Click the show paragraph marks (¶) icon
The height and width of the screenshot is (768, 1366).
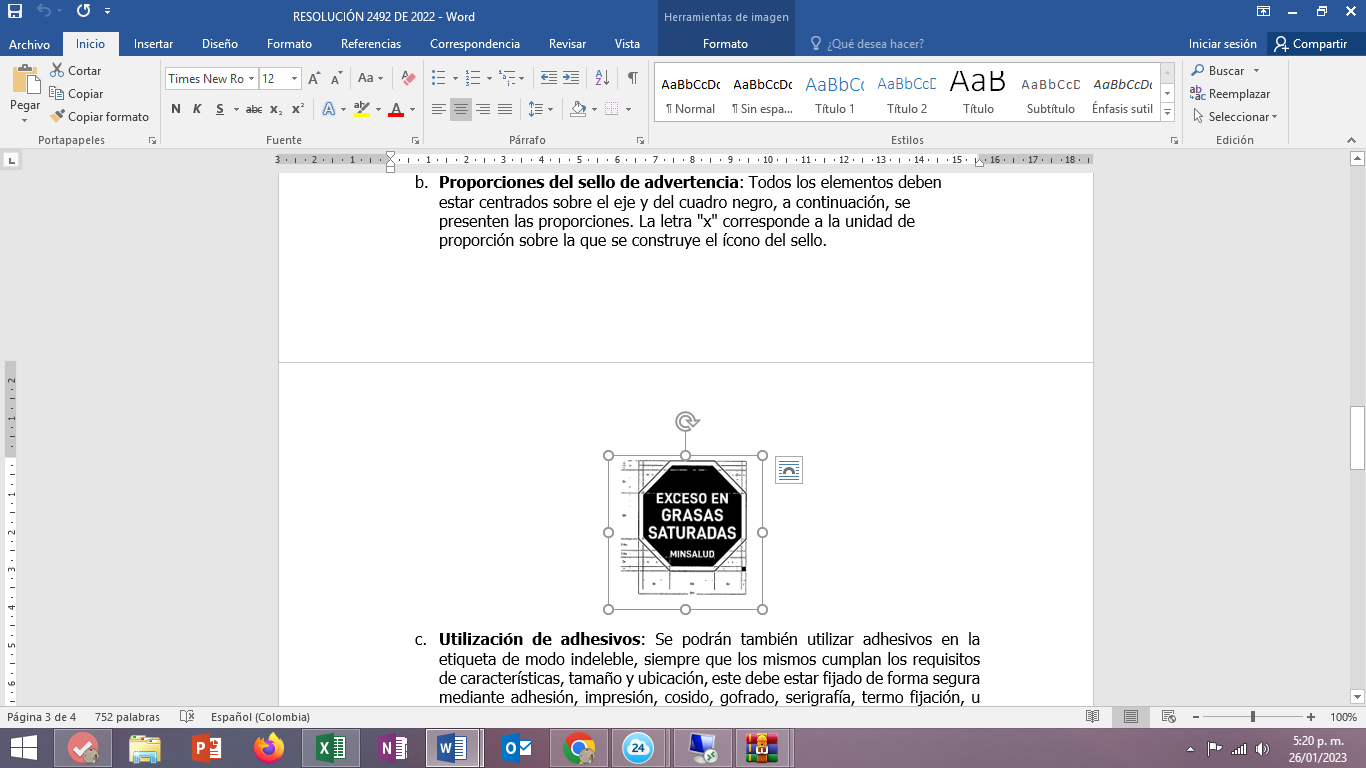coord(633,78)
